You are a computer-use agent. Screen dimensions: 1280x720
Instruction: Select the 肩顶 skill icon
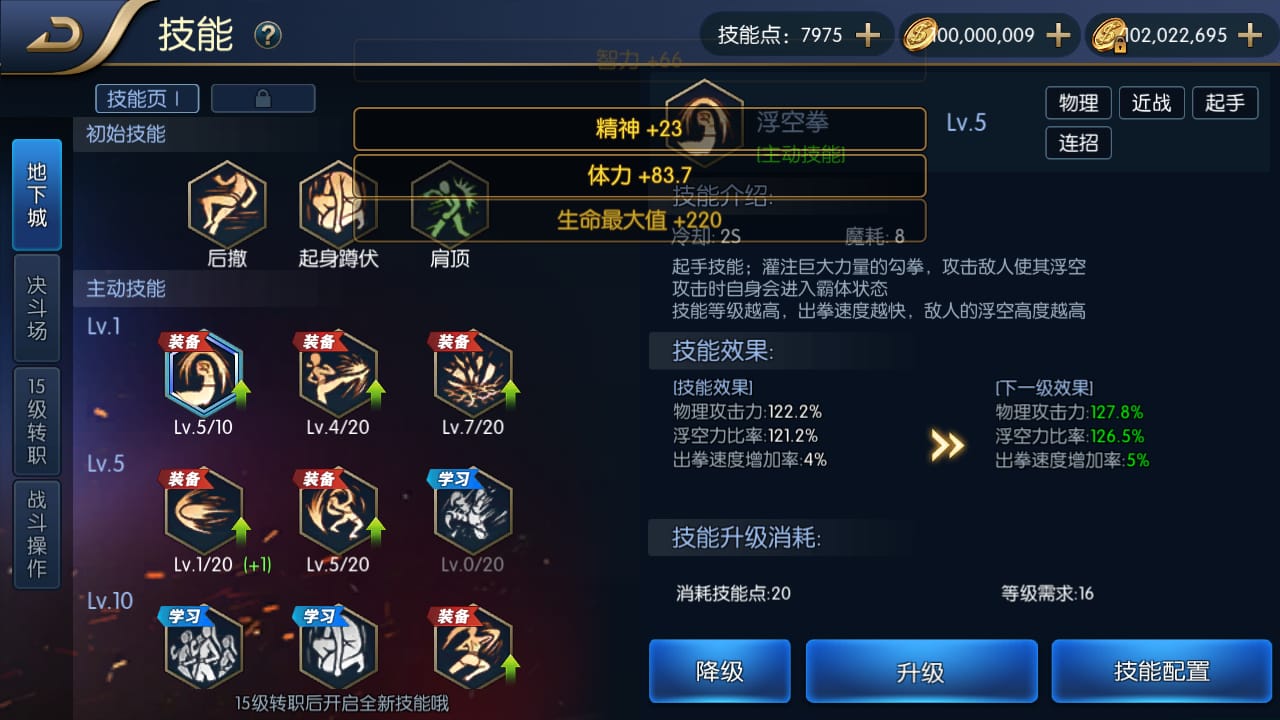(449, 203)
